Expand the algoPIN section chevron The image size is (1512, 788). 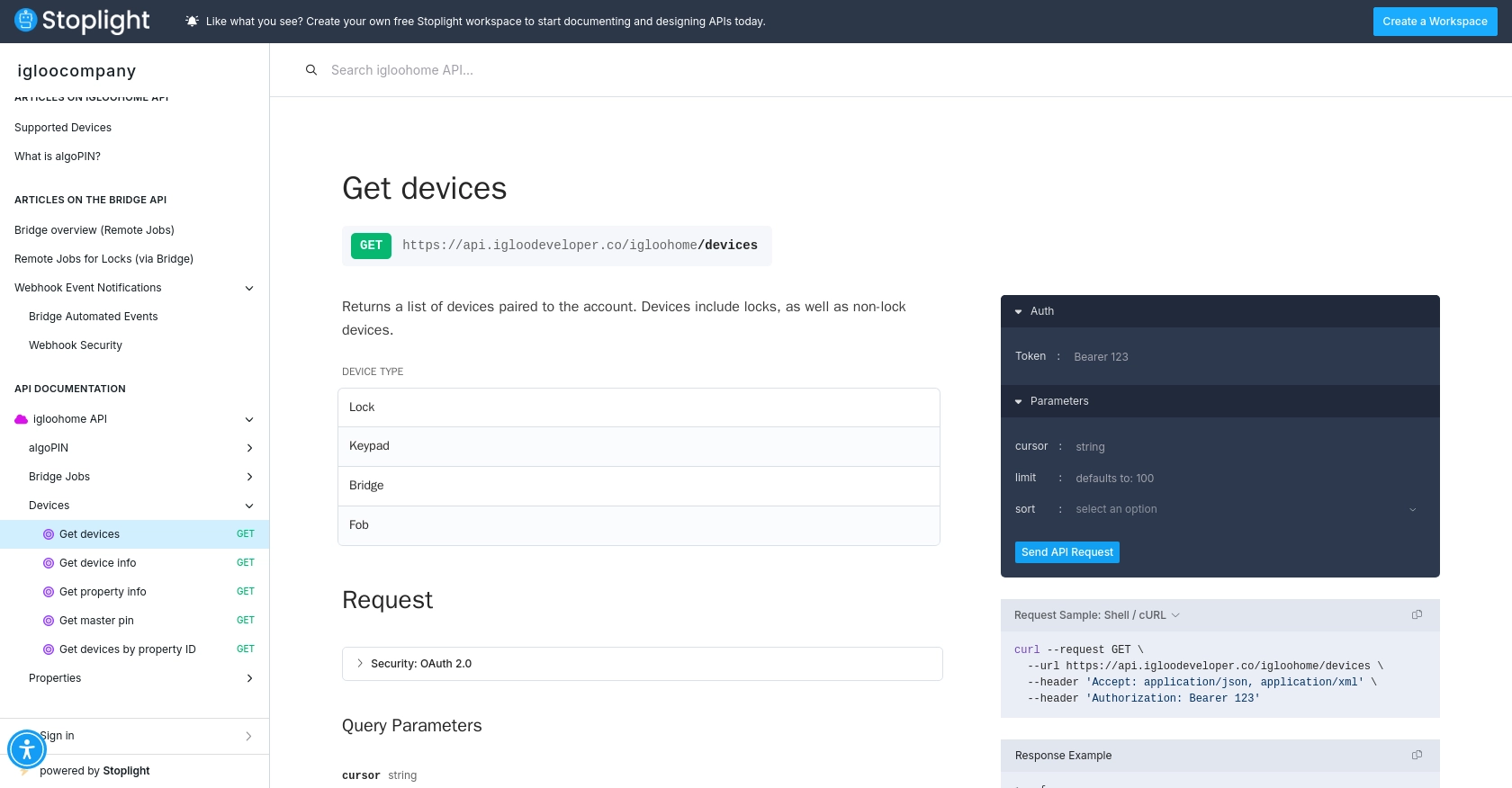pyautogui.click(x=249, y=448)
